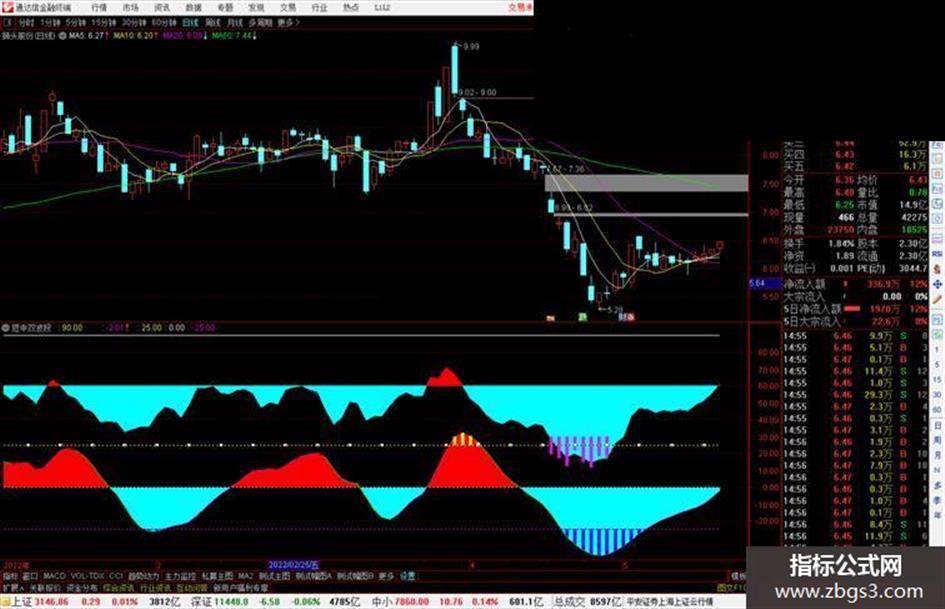Open the 关联报价 tab
Screen dimensions: 945x609
(45, 587)
